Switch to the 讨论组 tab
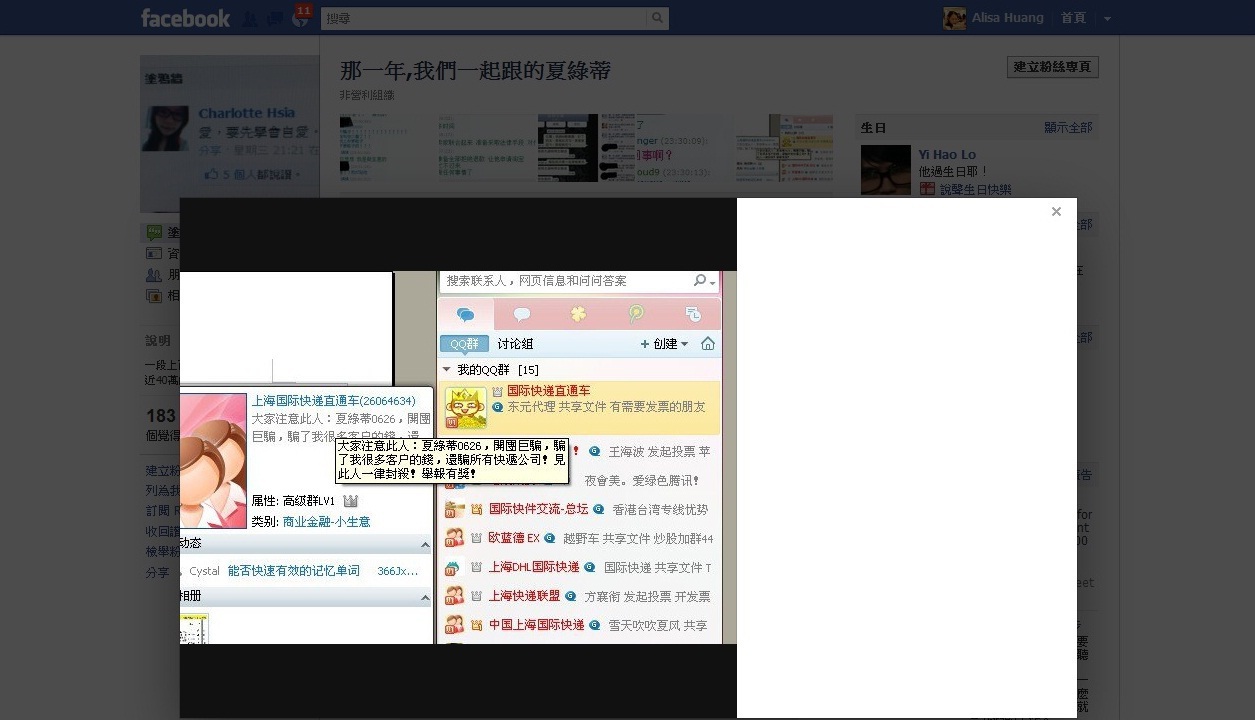 [x=515, y=344]
